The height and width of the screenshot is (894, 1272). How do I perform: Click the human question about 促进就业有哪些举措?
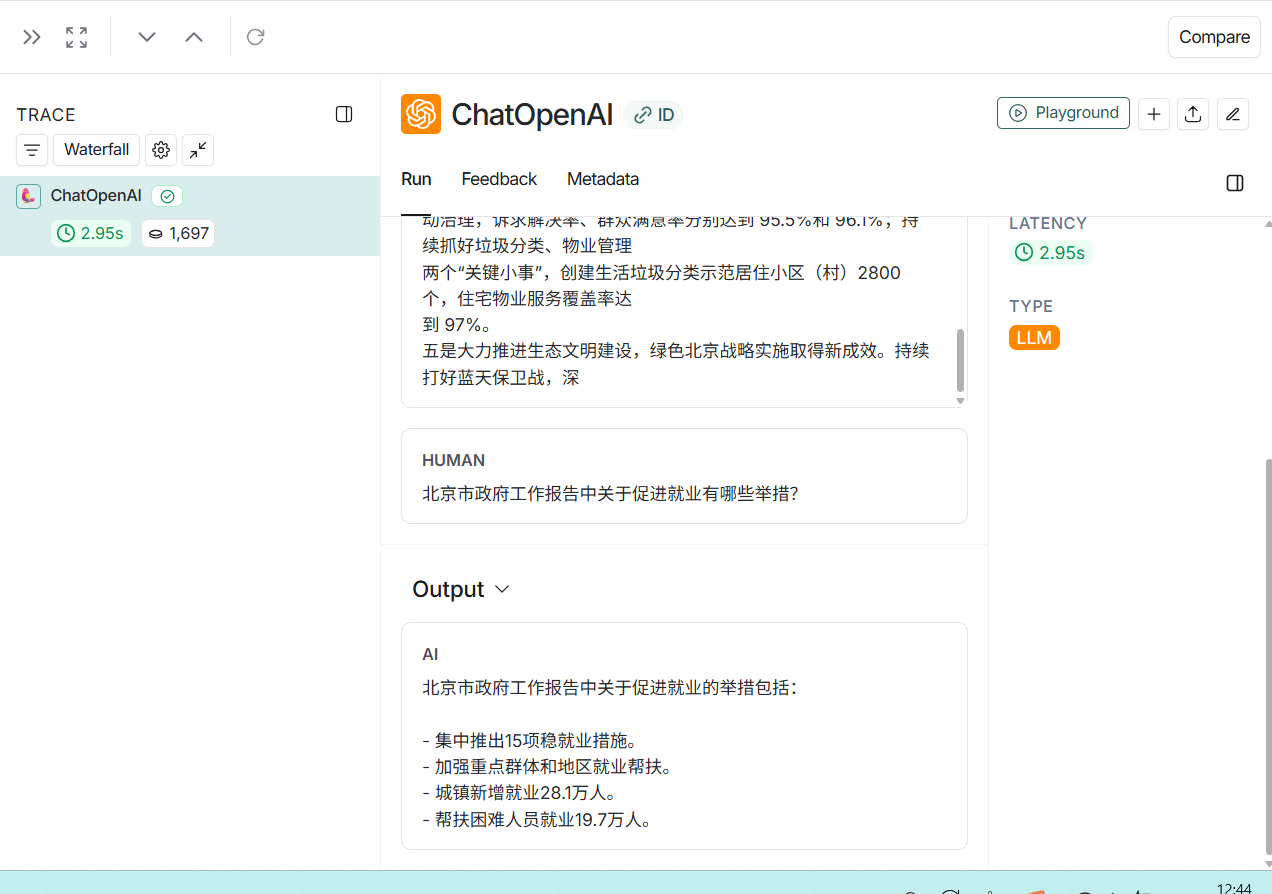[x=610, y=494]
